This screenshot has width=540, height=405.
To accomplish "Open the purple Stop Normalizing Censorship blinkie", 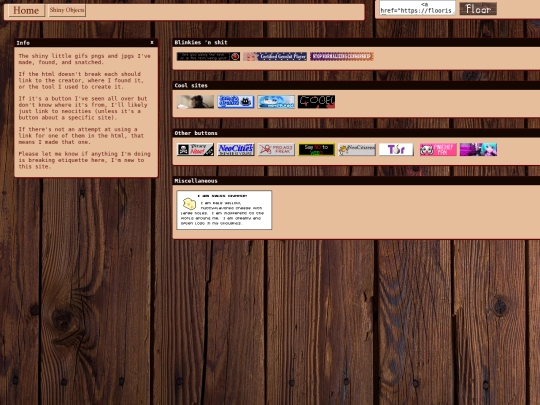I will [342, 56].
